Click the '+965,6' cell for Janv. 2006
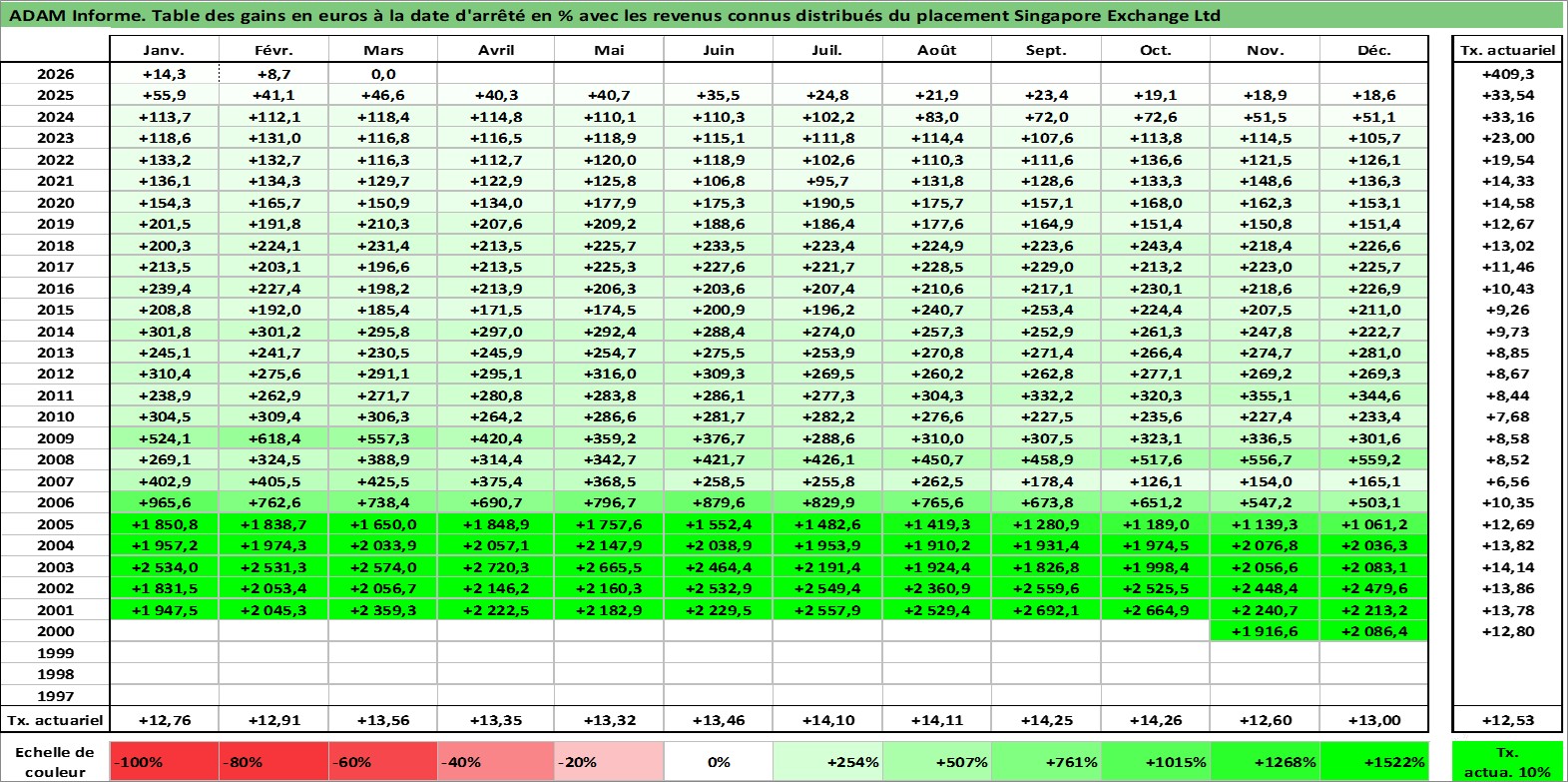The height and width of the screenshot is (782, 1568). (164, 502)
